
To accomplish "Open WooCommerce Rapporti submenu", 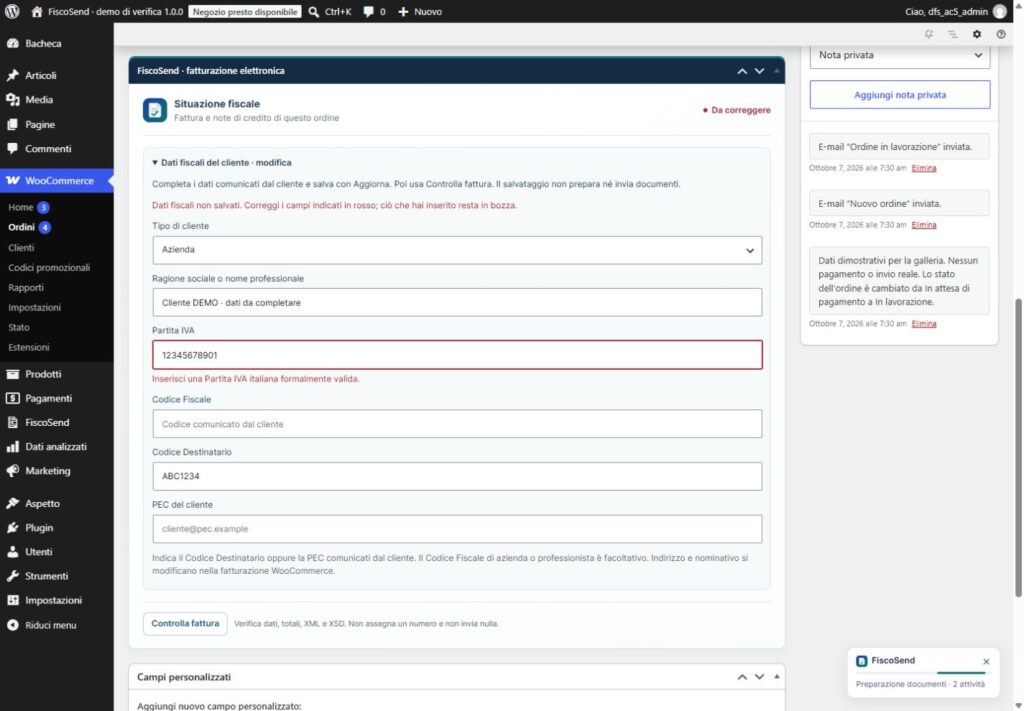I will point(25,287).
